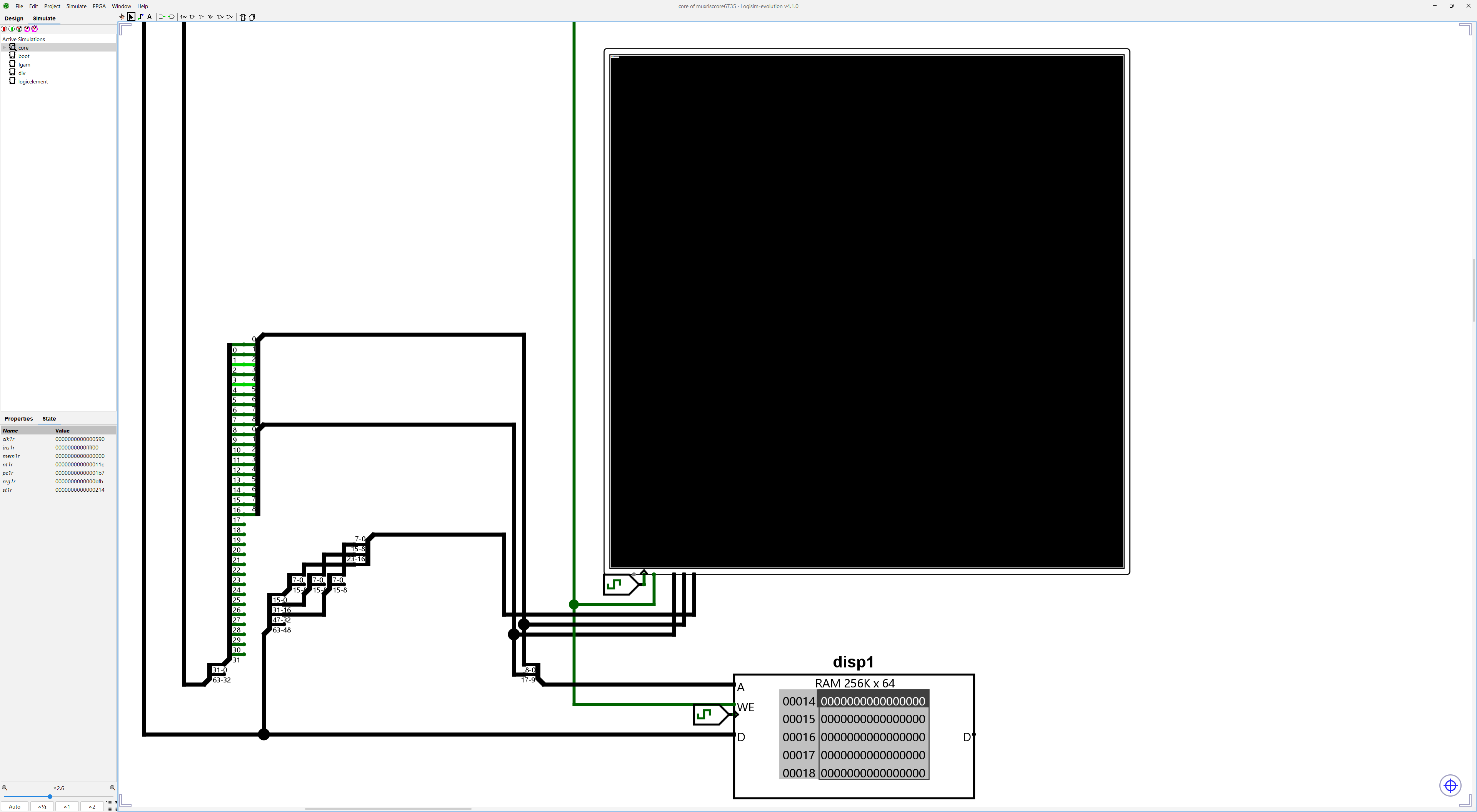The height and width of the screenshot is (812, 1477).
Task: Click the Value column header
Action: click(85, 430)
